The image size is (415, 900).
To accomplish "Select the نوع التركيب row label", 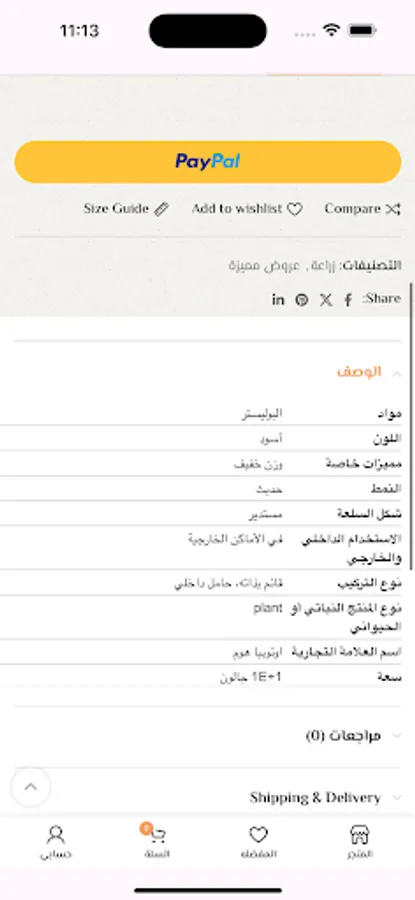I will 369,584.
